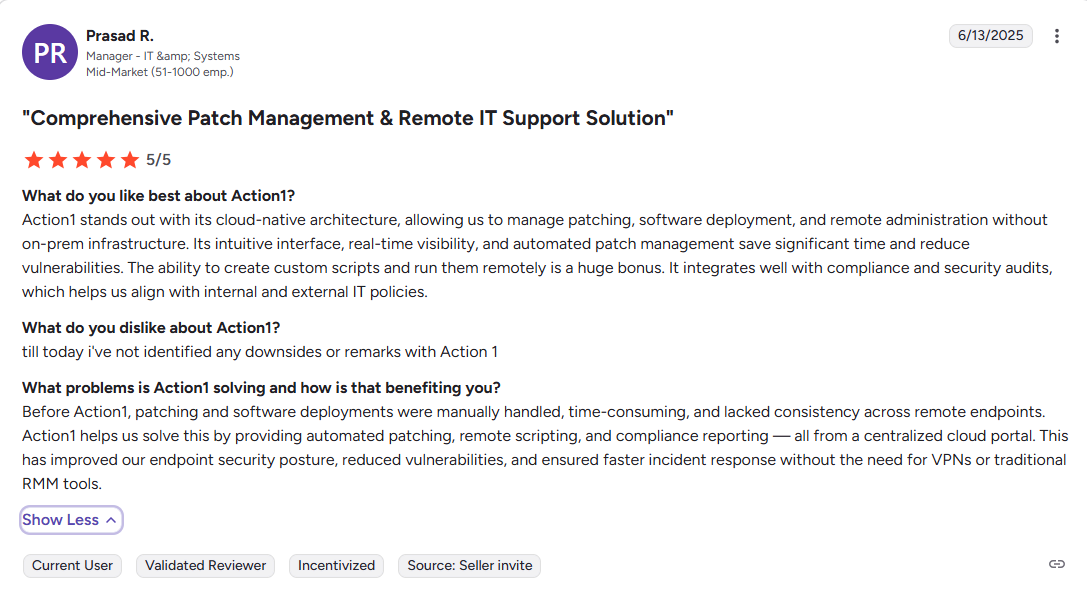Click the first rating star

(x=34, y=160)
